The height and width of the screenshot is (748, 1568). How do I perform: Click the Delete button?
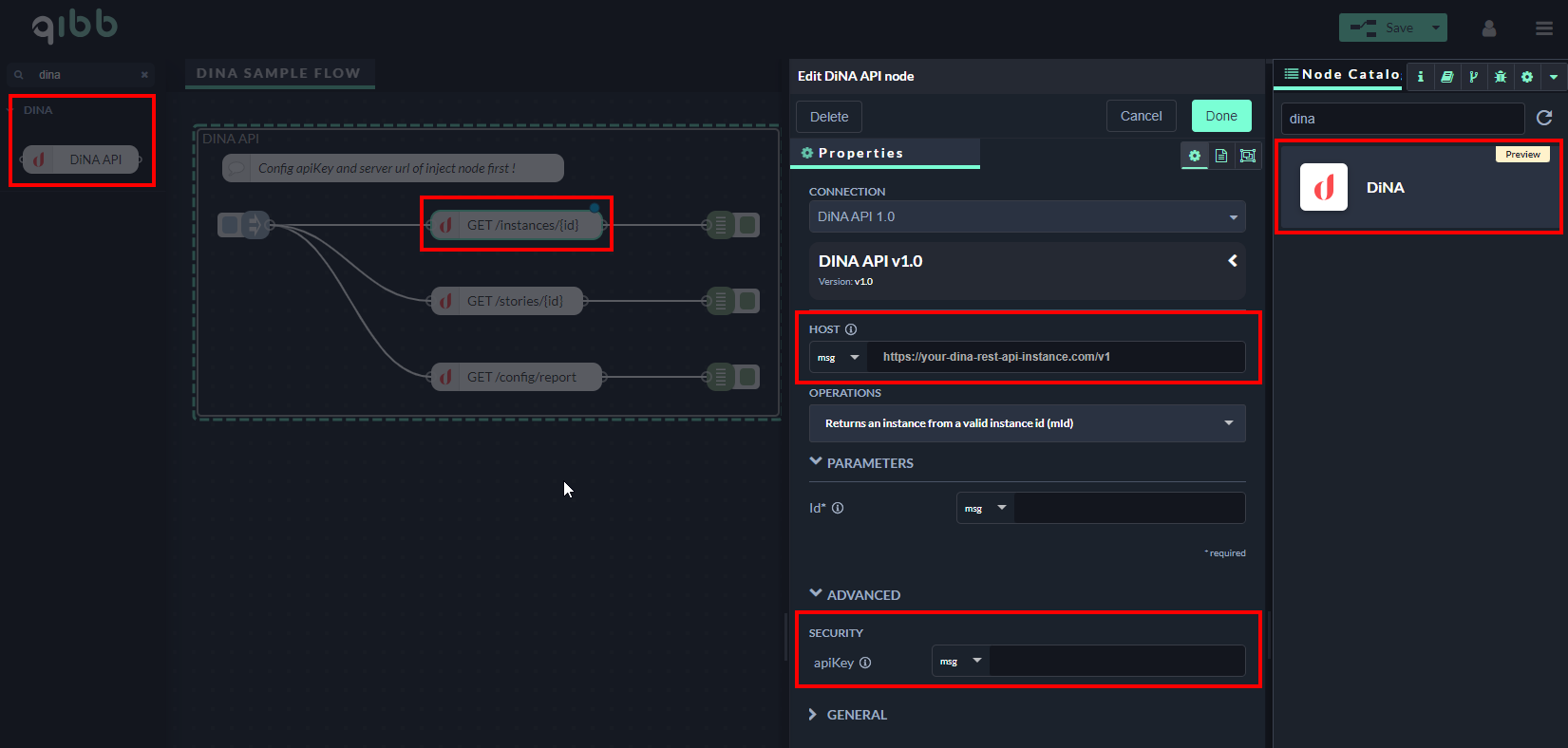829,117
